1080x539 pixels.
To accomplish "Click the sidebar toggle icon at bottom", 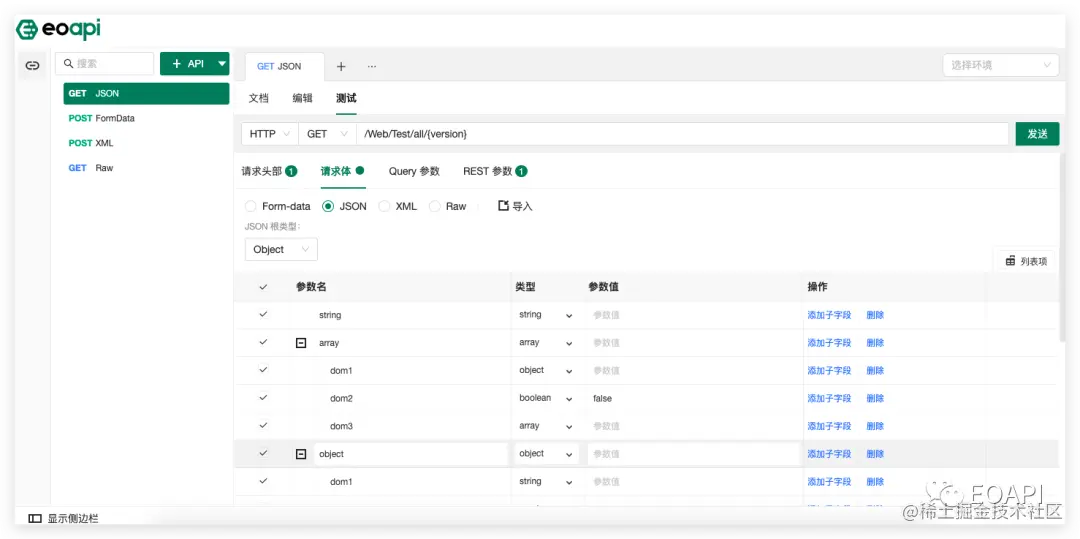I will pyautogui.click(x=34, y=518).
